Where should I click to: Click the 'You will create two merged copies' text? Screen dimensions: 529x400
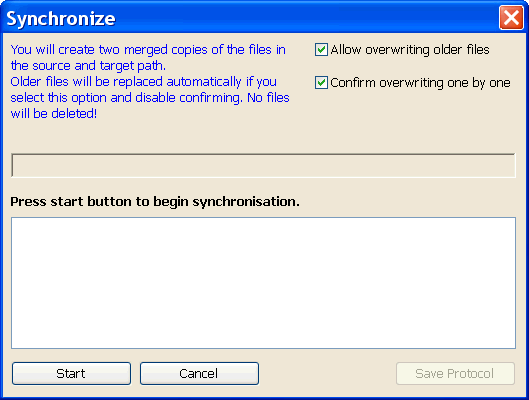(x=148, y=50)
